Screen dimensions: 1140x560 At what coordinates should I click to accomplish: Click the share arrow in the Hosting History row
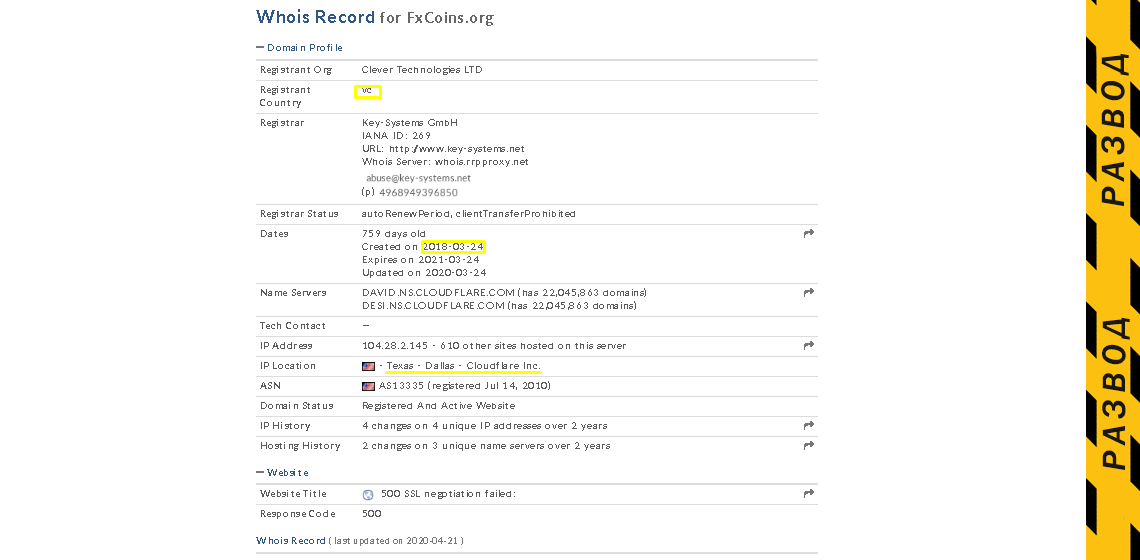click(x=808, y=445)
